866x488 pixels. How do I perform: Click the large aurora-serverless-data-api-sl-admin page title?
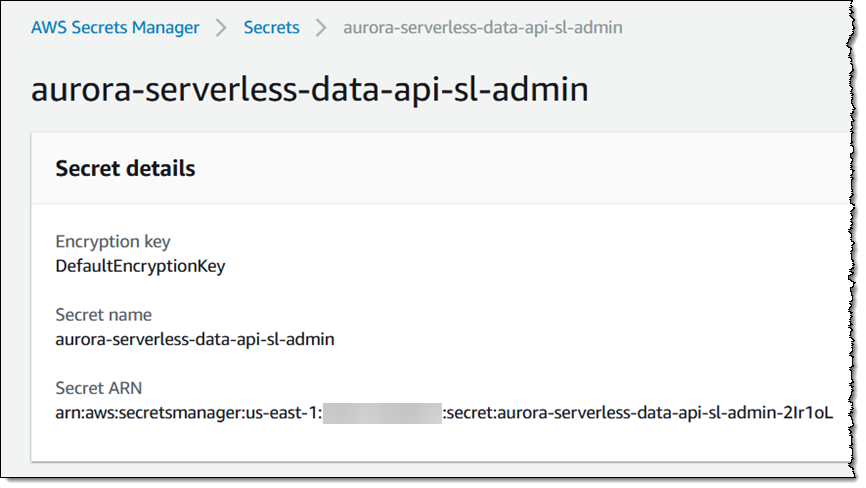tap(309, 89)
